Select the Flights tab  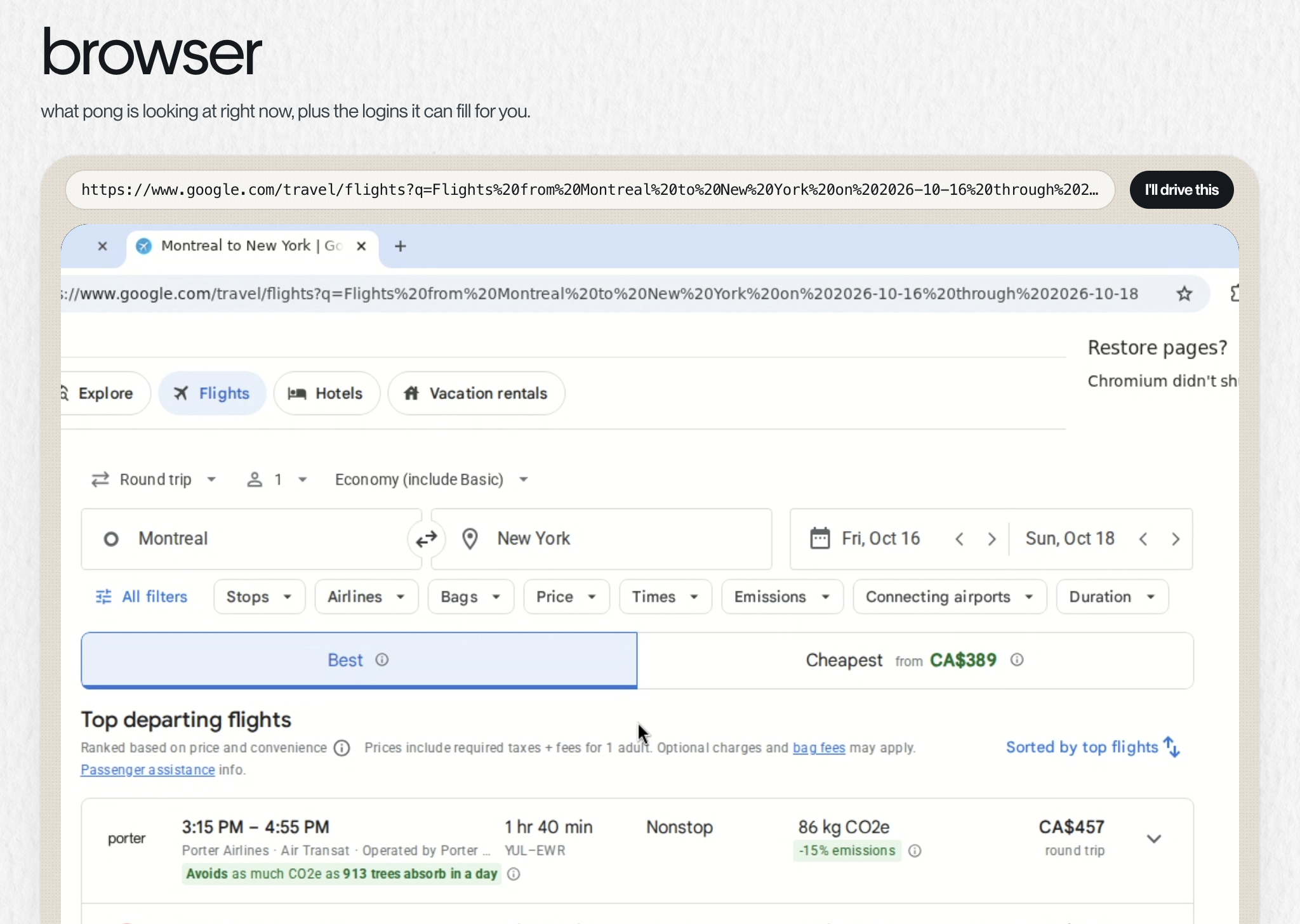coord(212,393)
